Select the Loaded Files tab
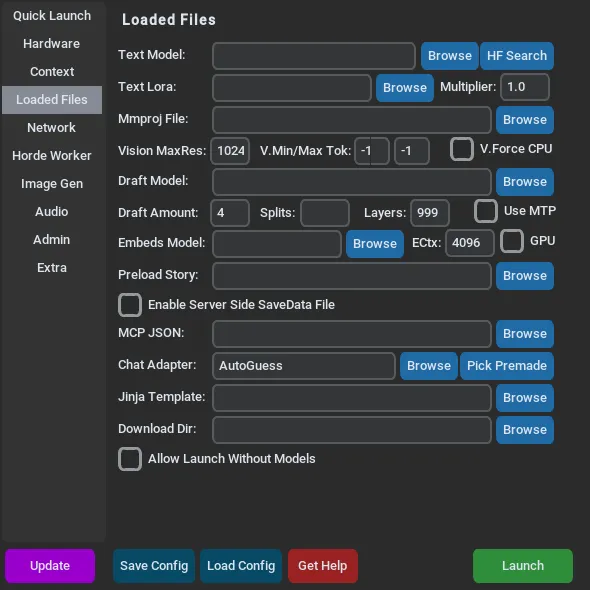590x590 pixels. pyautogui.click(x=52, y=100)
